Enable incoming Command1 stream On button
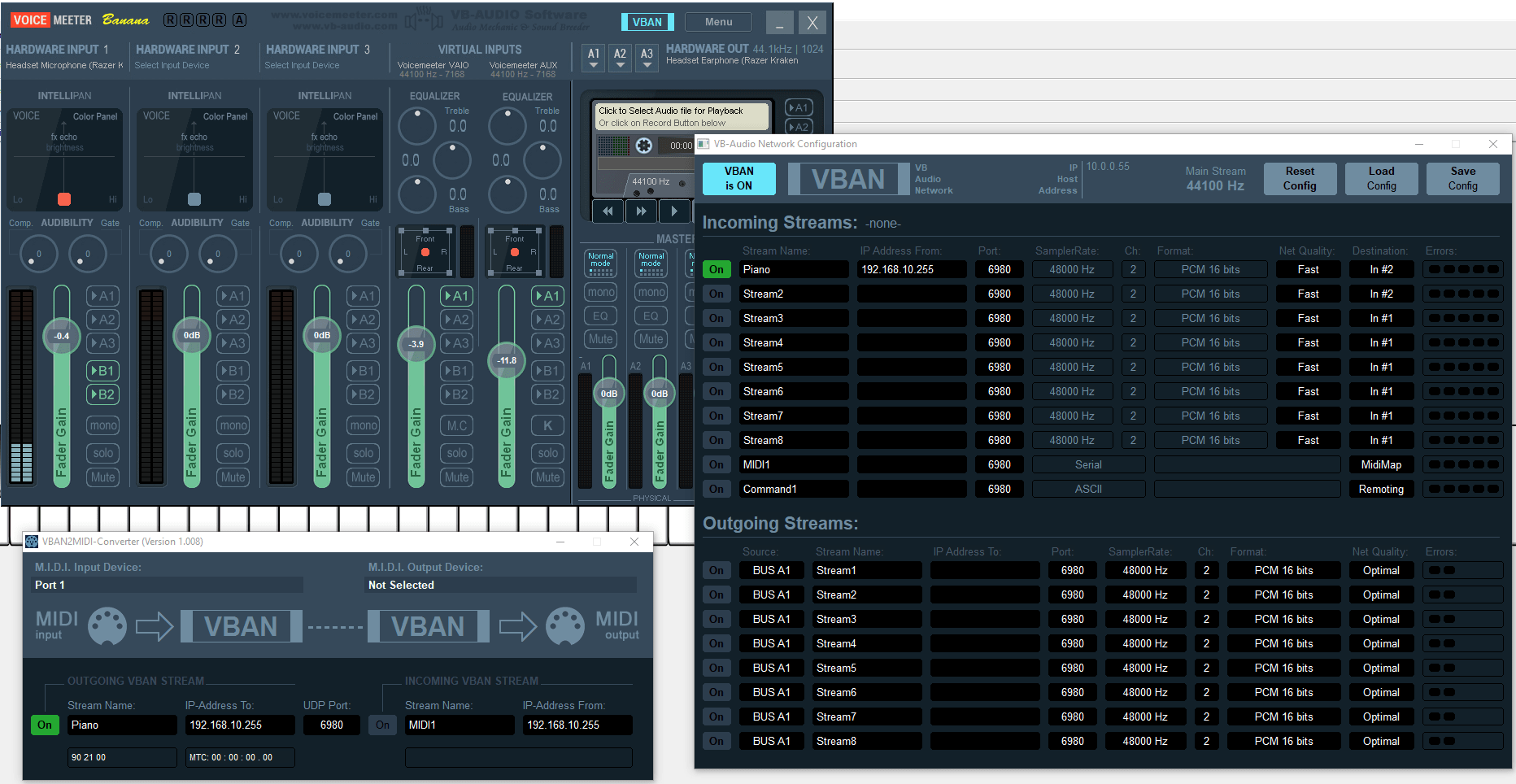This screenshot has height=784, width=1516. point(717,489)
